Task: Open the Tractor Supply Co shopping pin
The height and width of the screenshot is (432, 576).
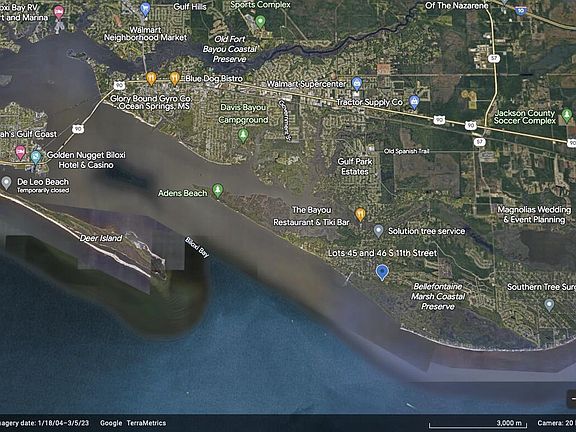Action: click(414, 102)
